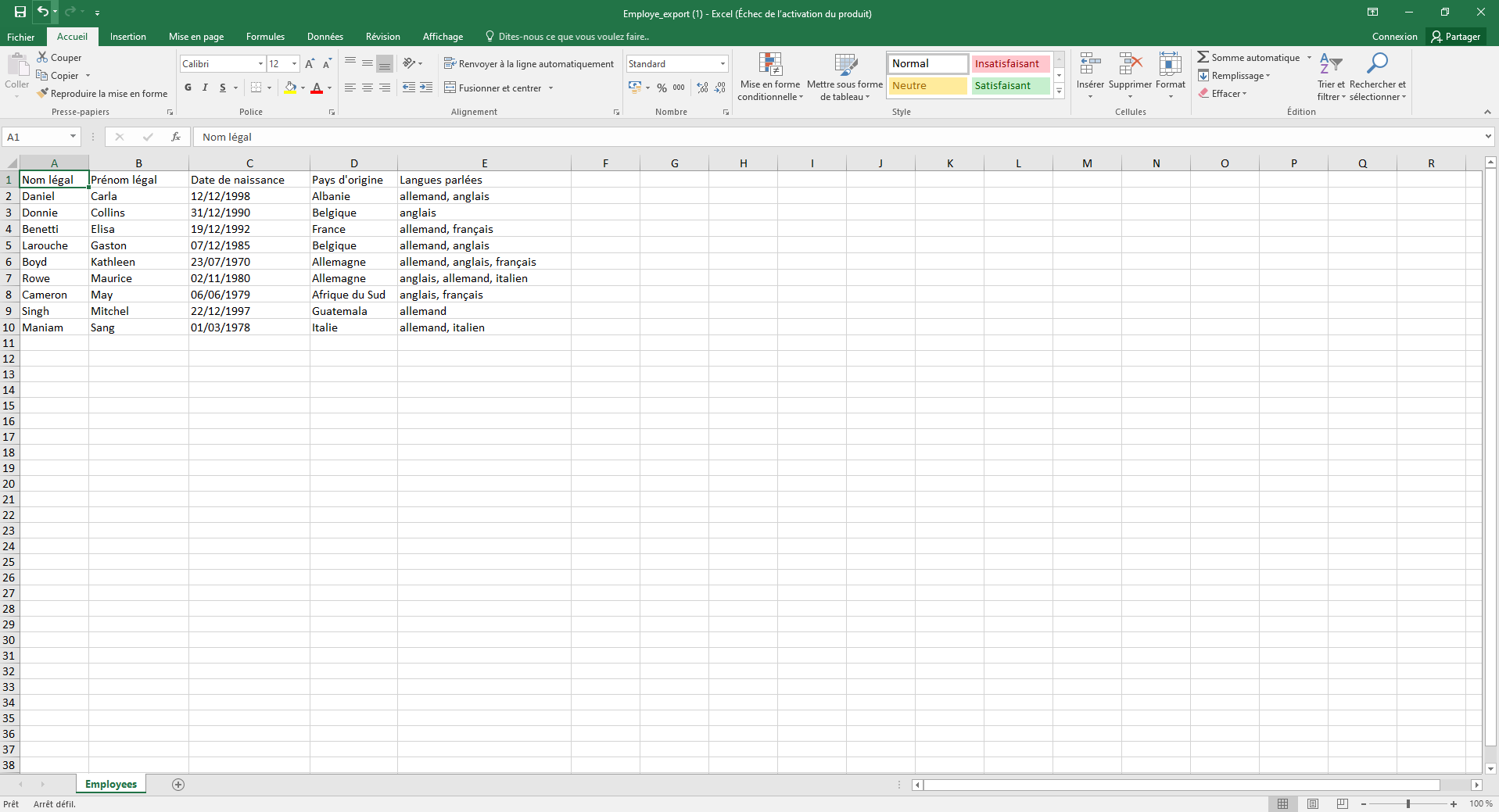Open the Effacer dropdown
1499x812 pixels.
tap(1223, 94)
